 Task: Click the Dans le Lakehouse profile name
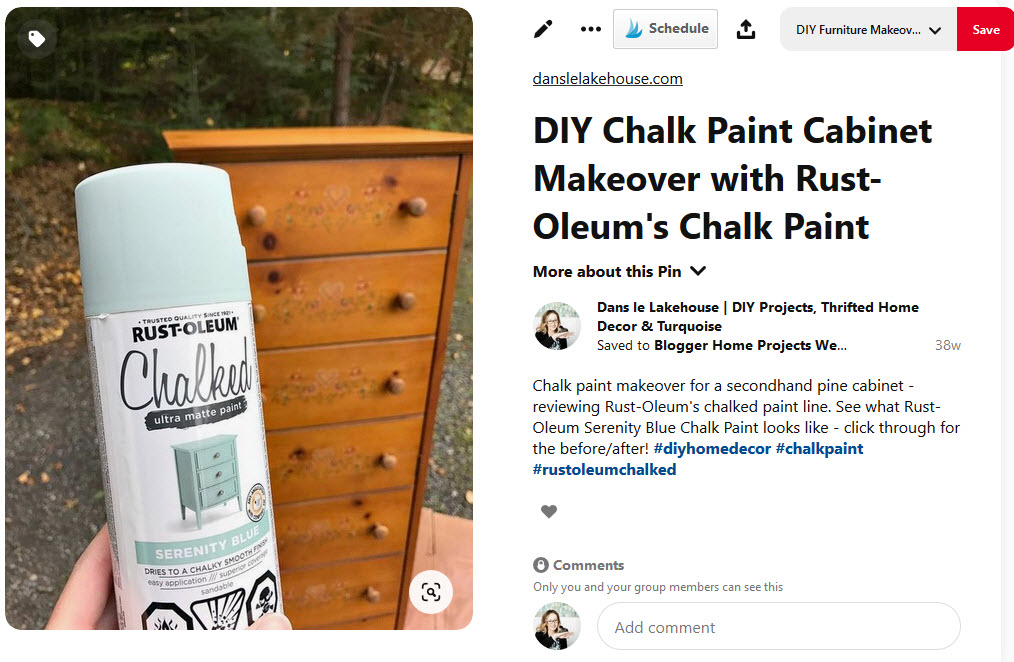click(x=757, y=317)
